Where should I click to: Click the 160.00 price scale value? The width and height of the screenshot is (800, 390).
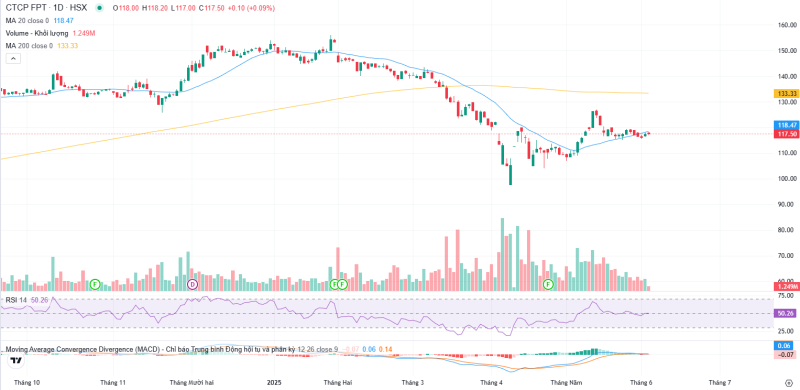coord(786,25)
